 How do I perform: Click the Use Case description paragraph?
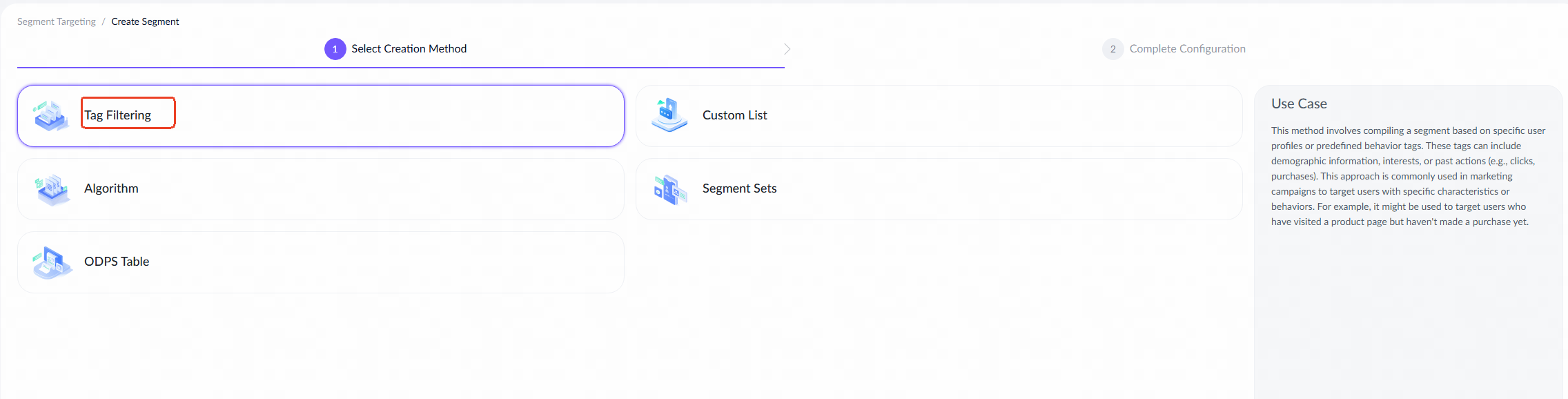point(1408,176)
